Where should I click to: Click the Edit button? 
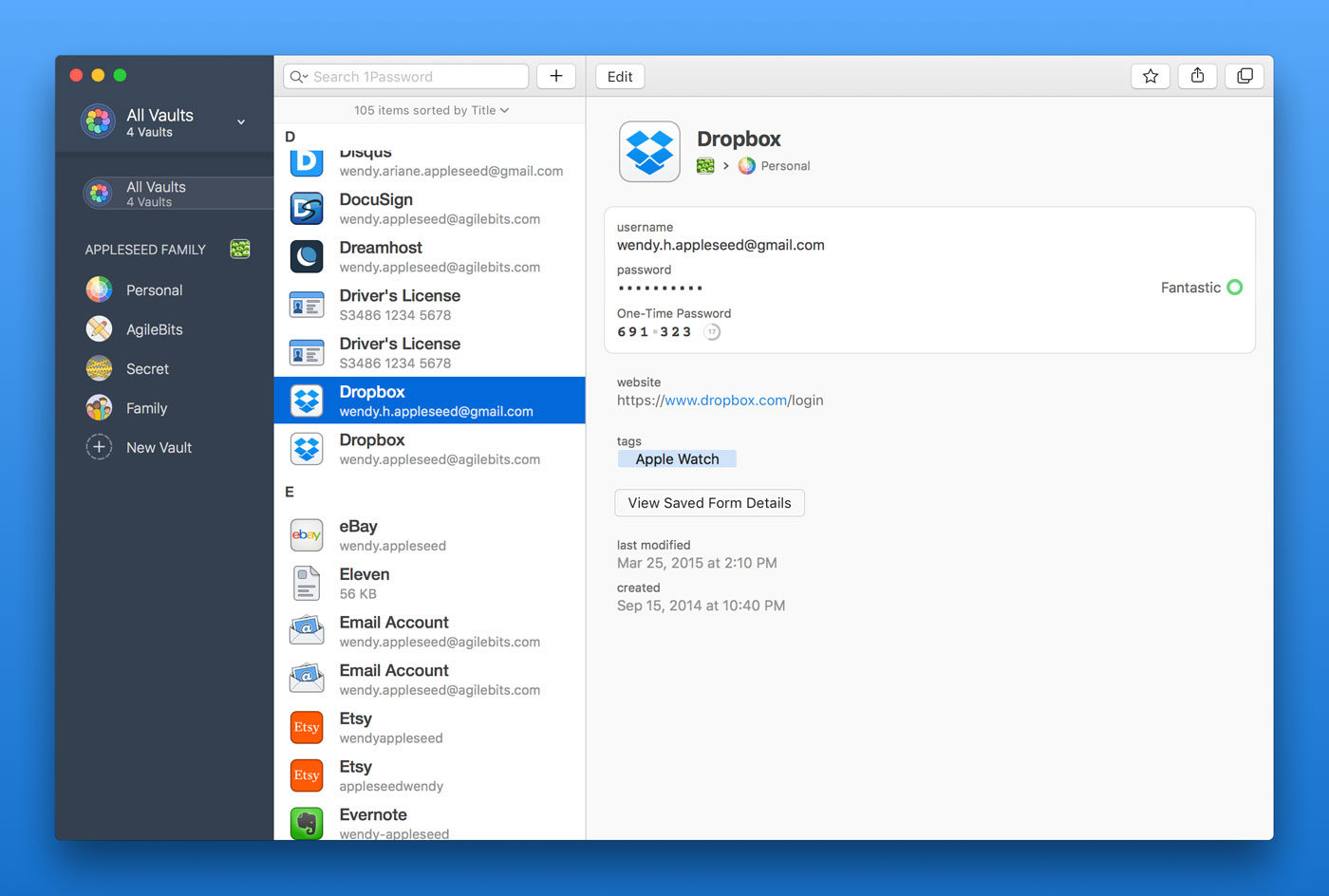[x=620, y=77]
